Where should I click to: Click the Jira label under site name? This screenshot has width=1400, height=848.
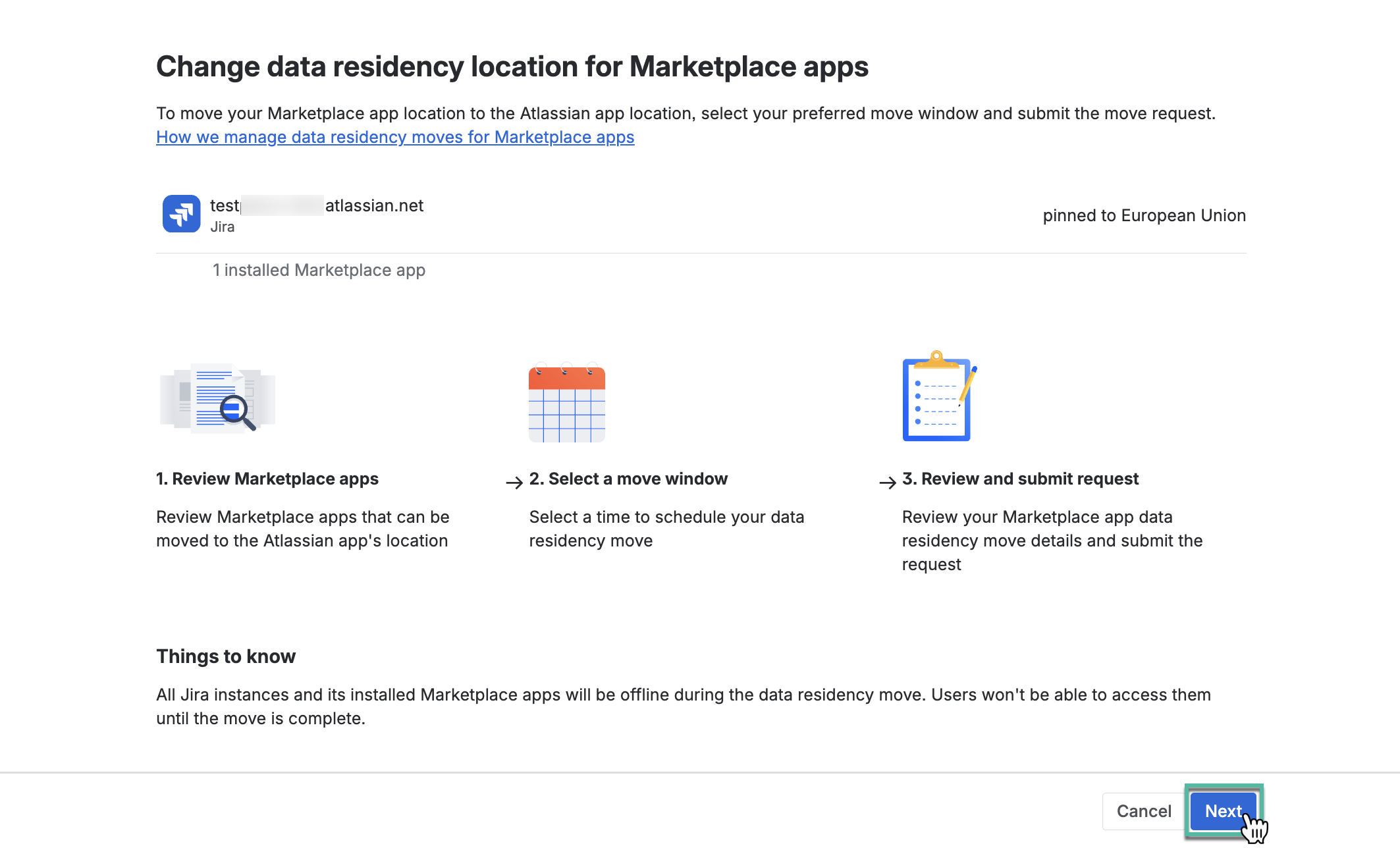pyautogui.click(x=223, y=227)
